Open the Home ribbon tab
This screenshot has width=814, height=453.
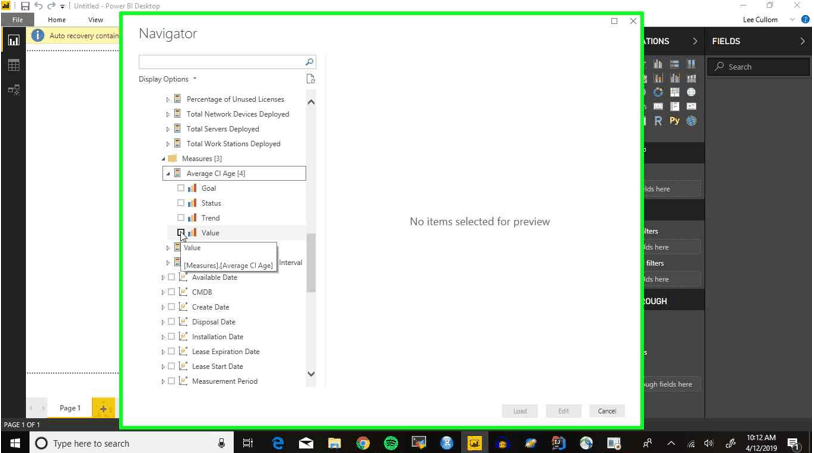point(57,20)
